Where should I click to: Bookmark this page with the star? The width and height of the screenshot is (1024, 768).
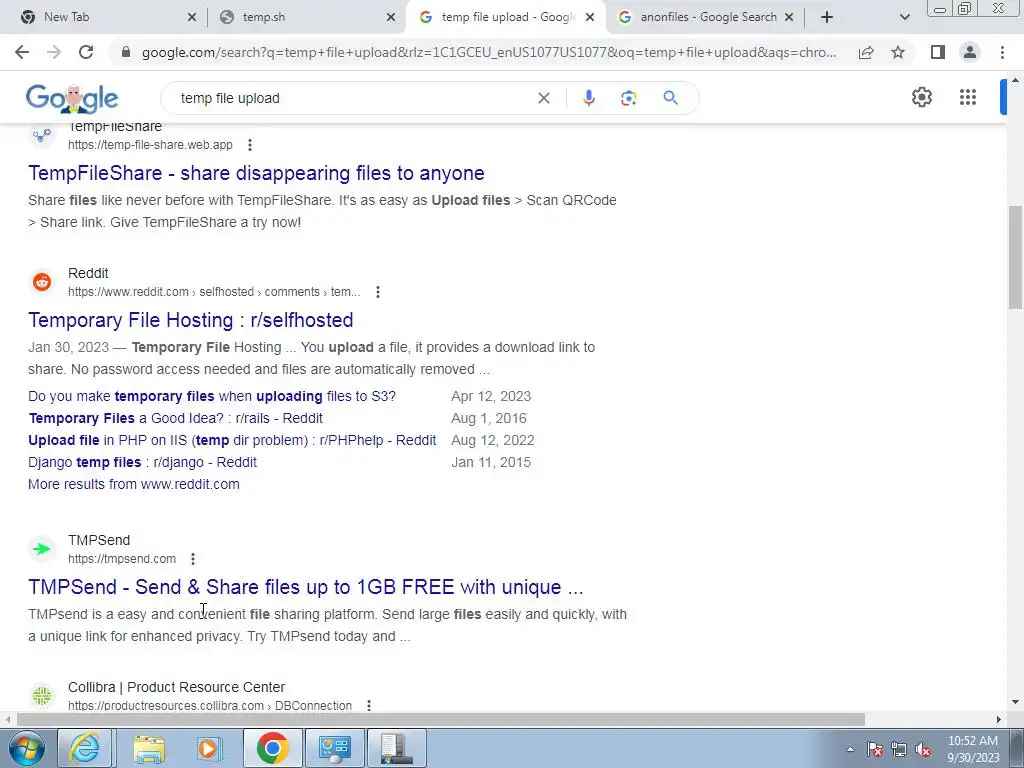point(898,52)
